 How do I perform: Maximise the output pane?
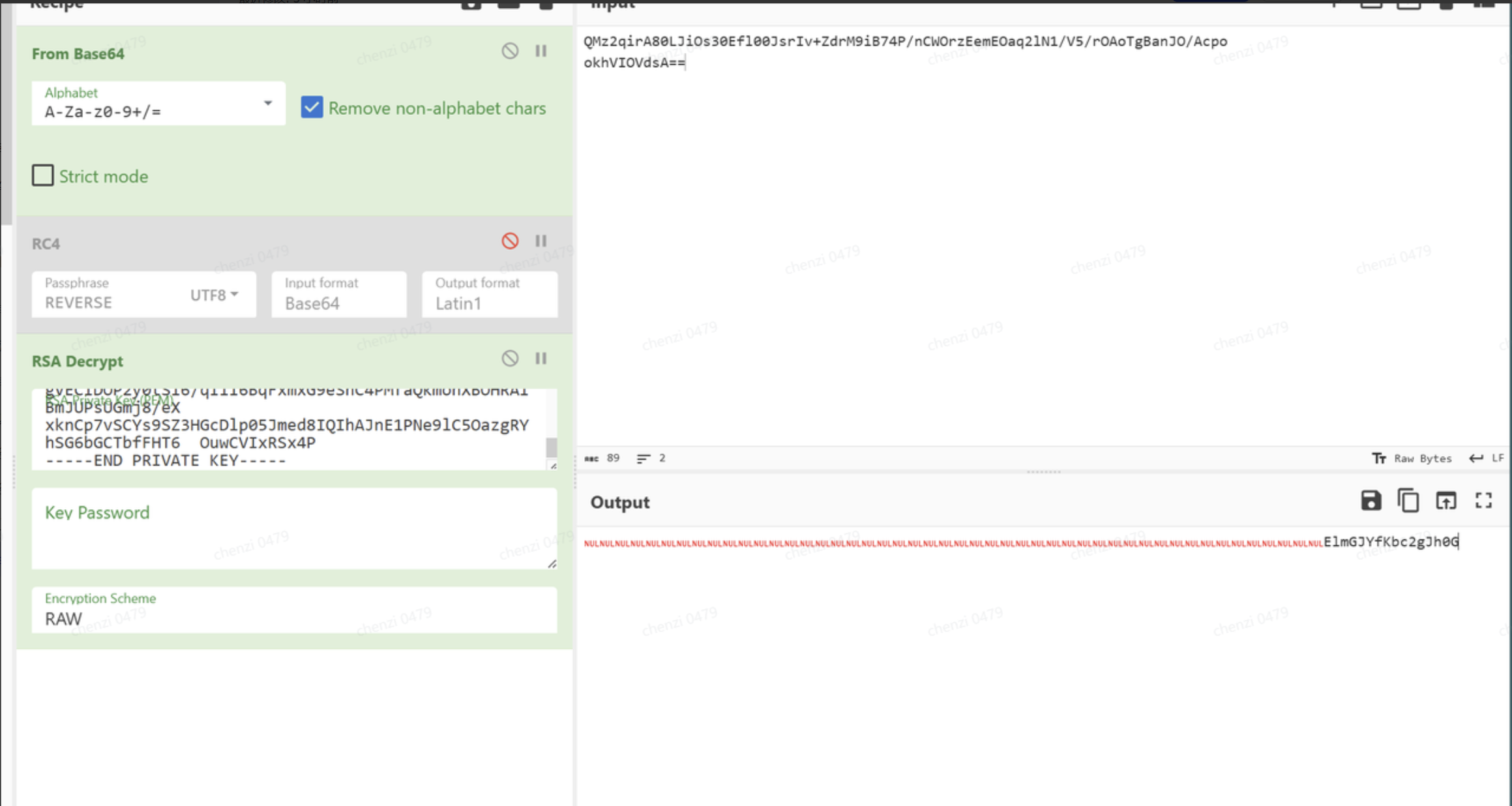tap(1484, 501)
